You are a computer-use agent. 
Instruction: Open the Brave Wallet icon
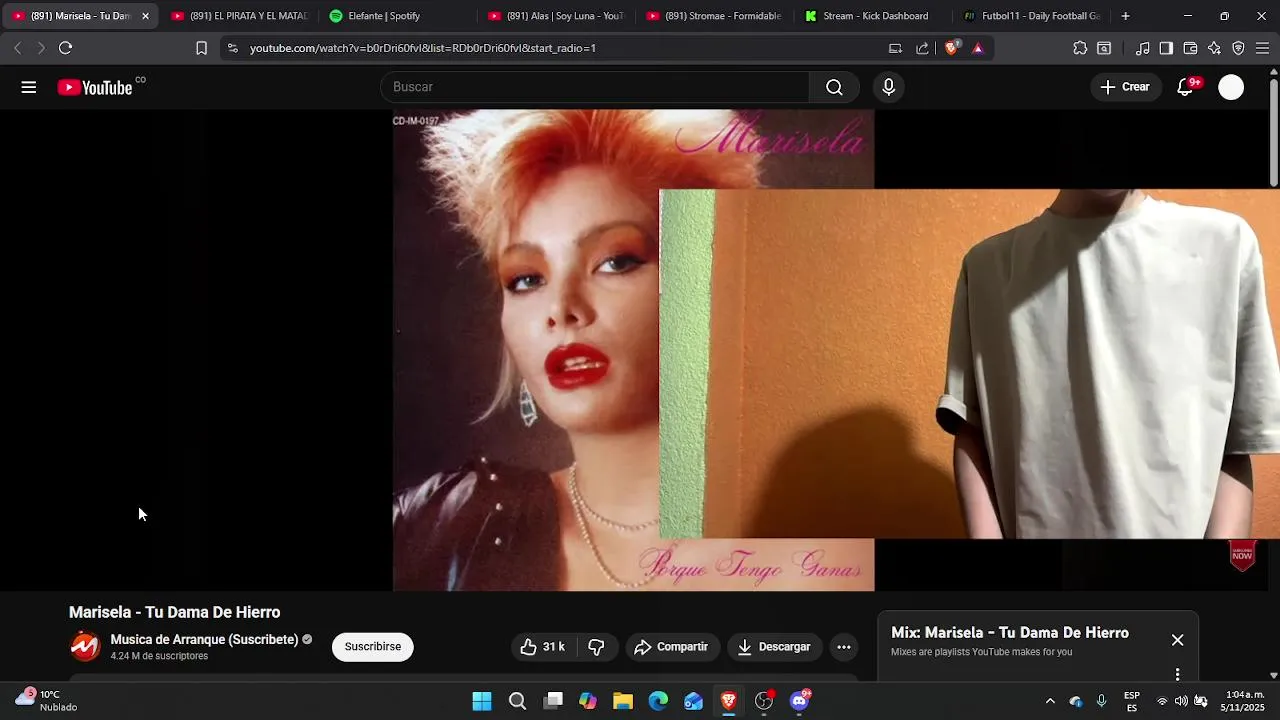(1190, 48)
